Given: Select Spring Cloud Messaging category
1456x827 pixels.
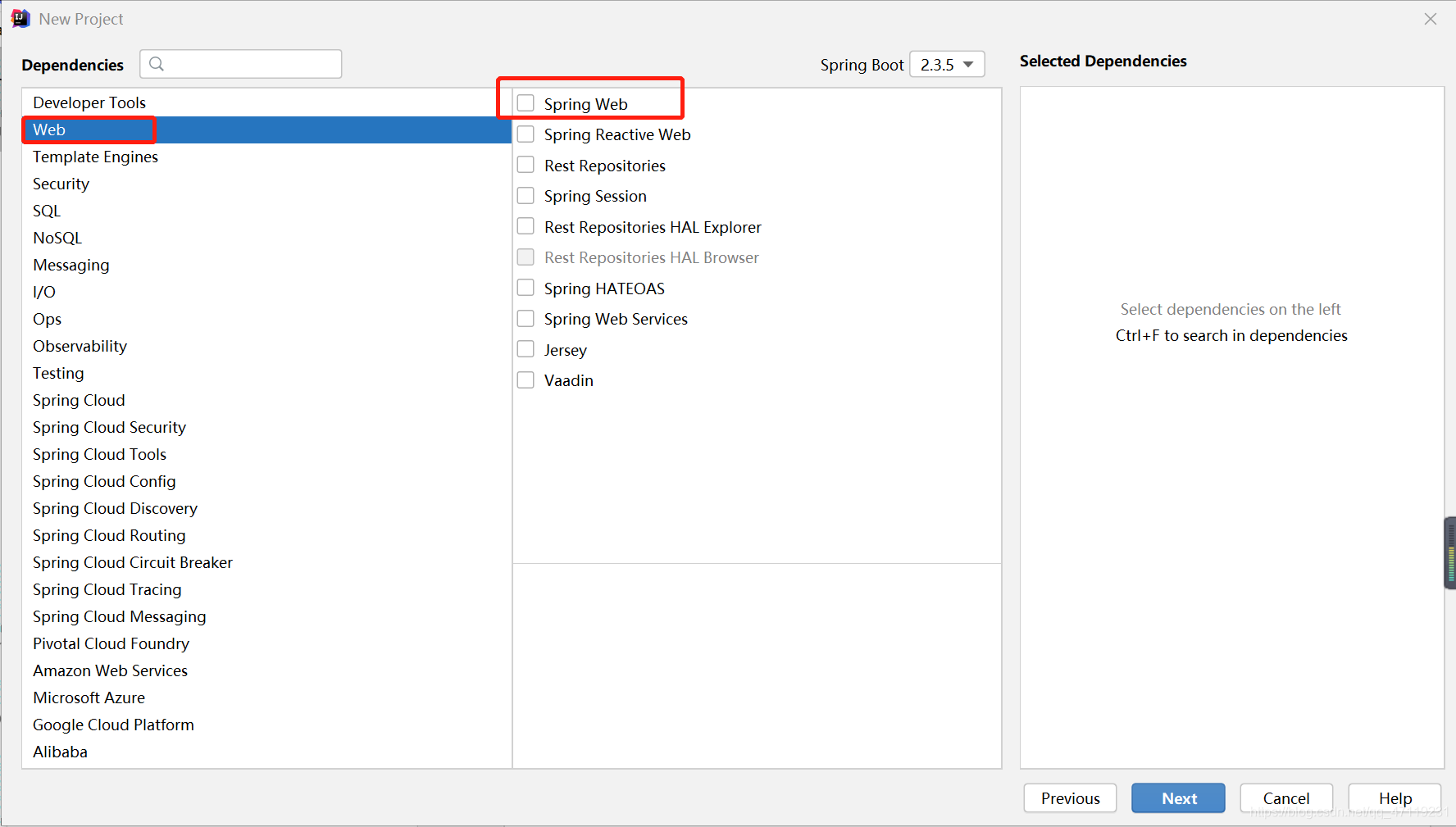Looking at the screenshot, I should (x=266, y=616).
